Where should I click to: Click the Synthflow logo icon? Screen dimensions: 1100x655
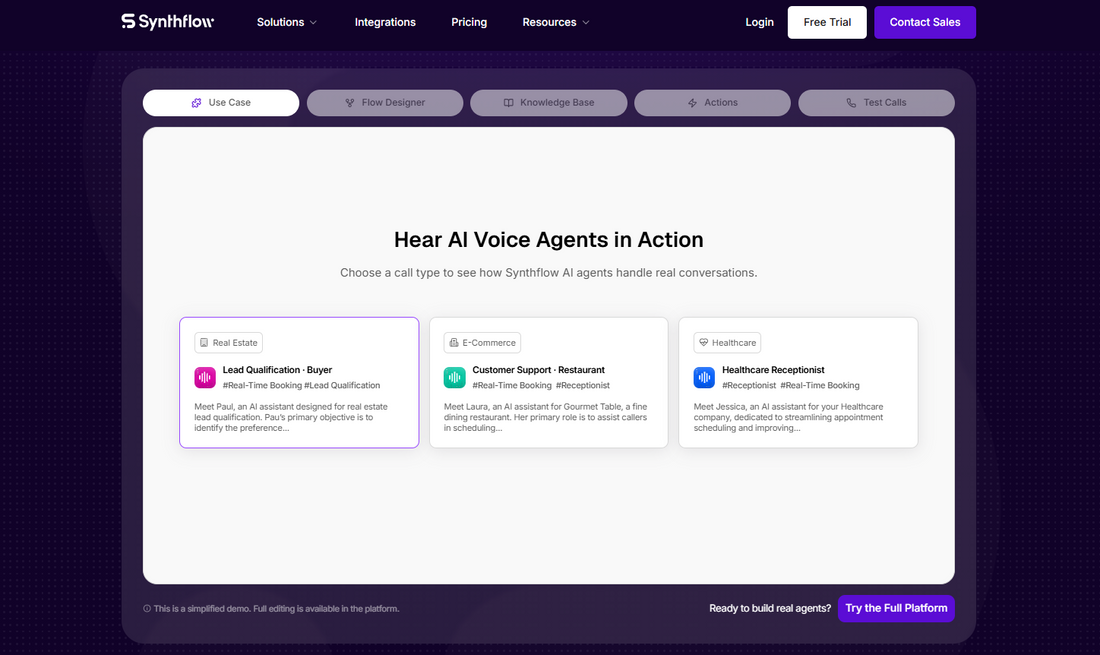(127, 20)
